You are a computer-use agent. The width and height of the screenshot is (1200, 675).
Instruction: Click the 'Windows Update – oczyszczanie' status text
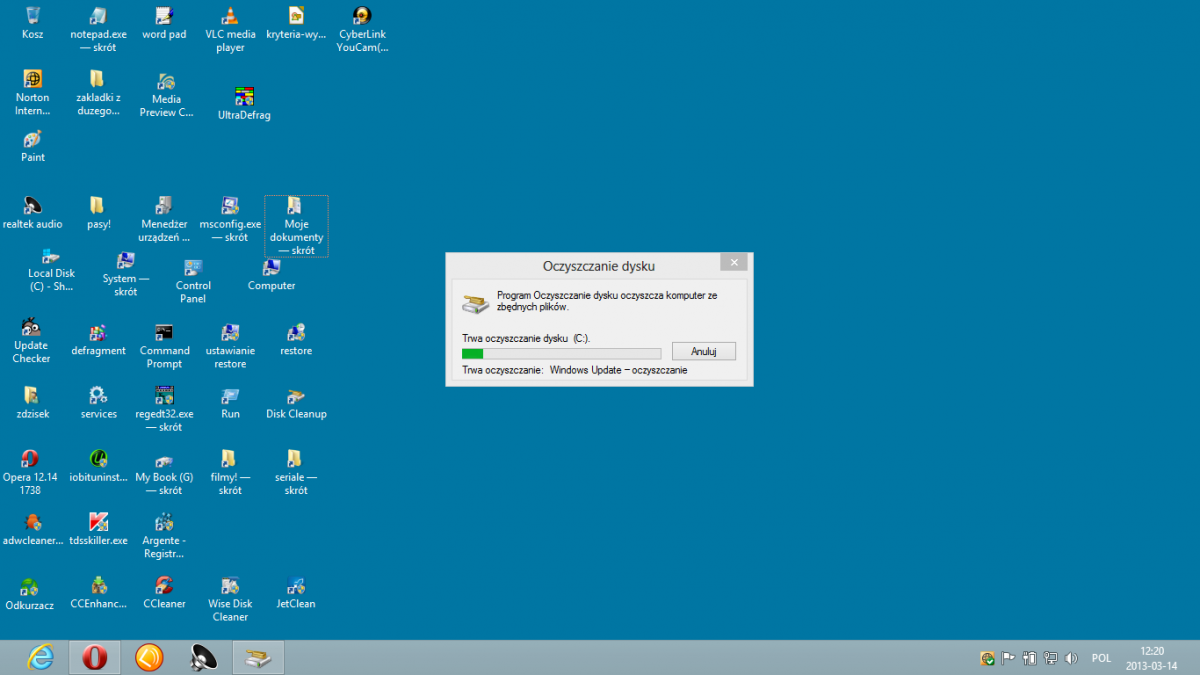click(x=618, y=370)
